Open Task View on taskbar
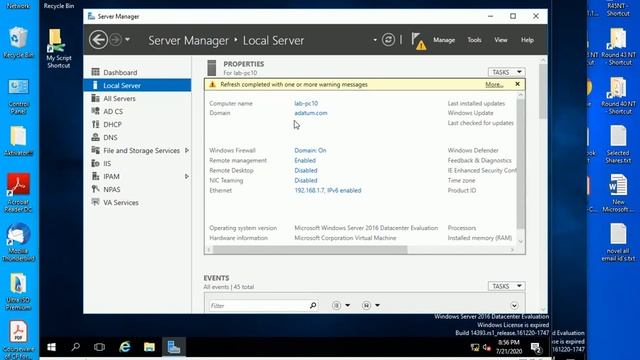Screen dimensions: 640x360 [x=99, y=347]
